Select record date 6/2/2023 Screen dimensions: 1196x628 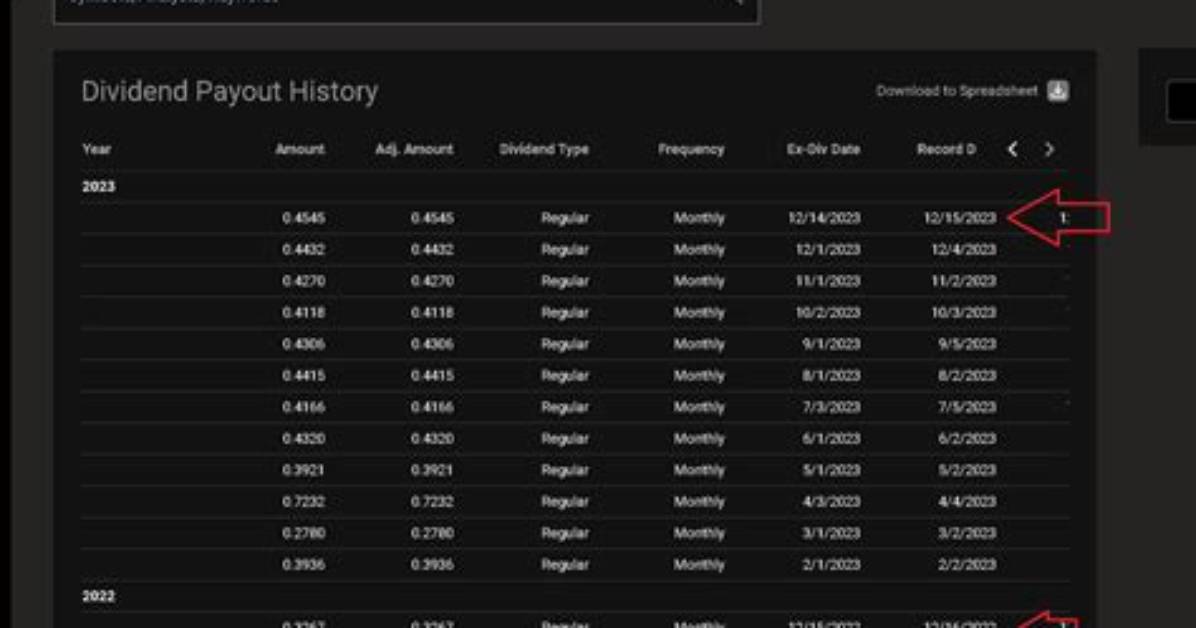coord(967,439)
